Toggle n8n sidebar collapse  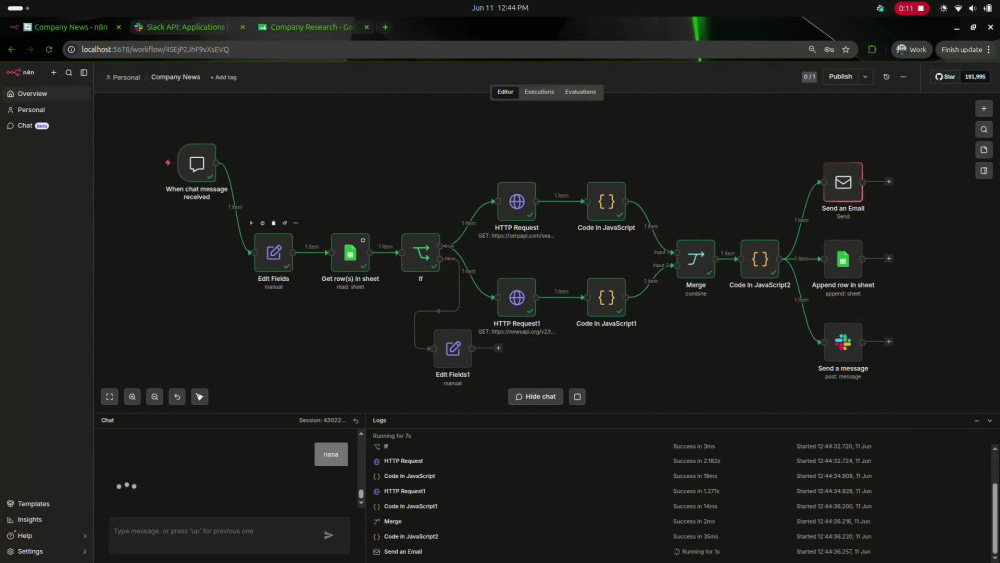tap(84, 73)
